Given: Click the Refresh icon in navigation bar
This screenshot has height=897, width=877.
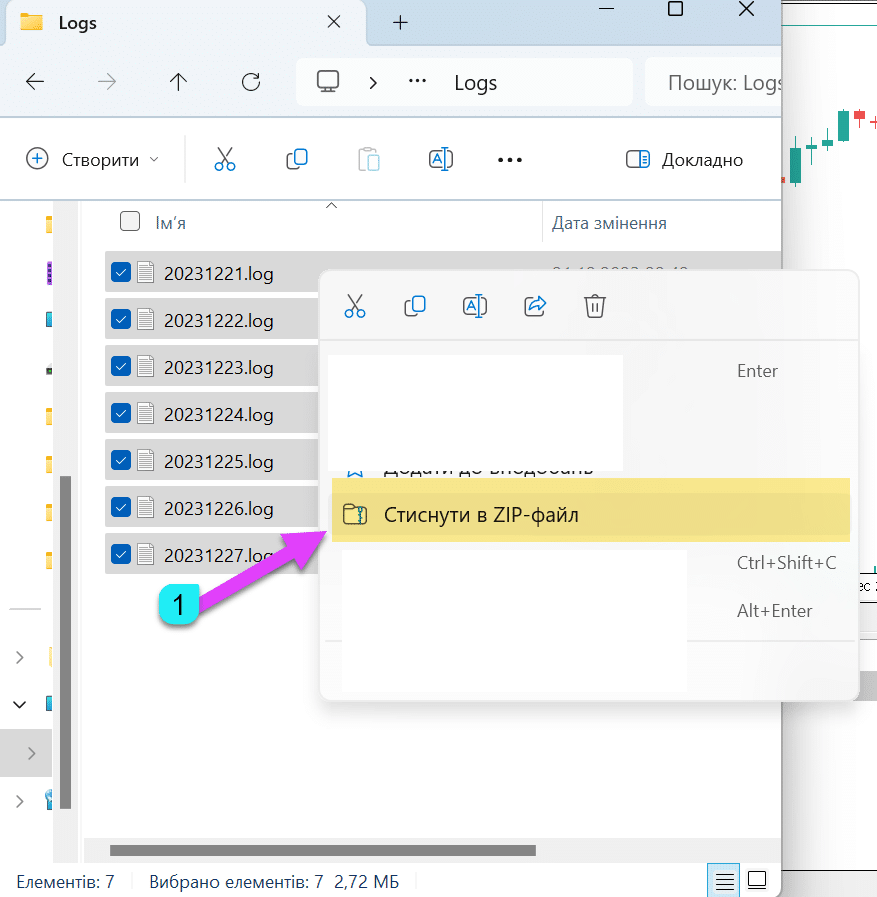Looking at the screenshot, I should pyautogui.click(x=251, y=82).
